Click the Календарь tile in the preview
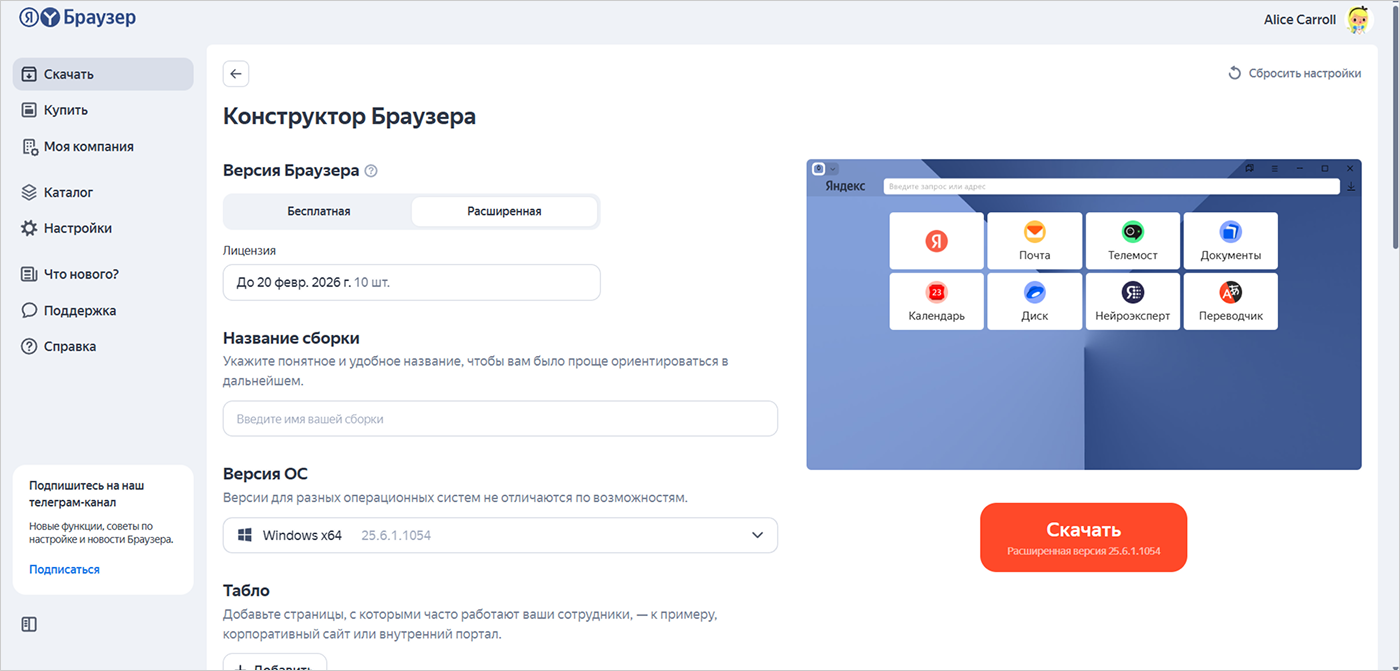This screenshot has width=1400, height=671. click(937, 301)
